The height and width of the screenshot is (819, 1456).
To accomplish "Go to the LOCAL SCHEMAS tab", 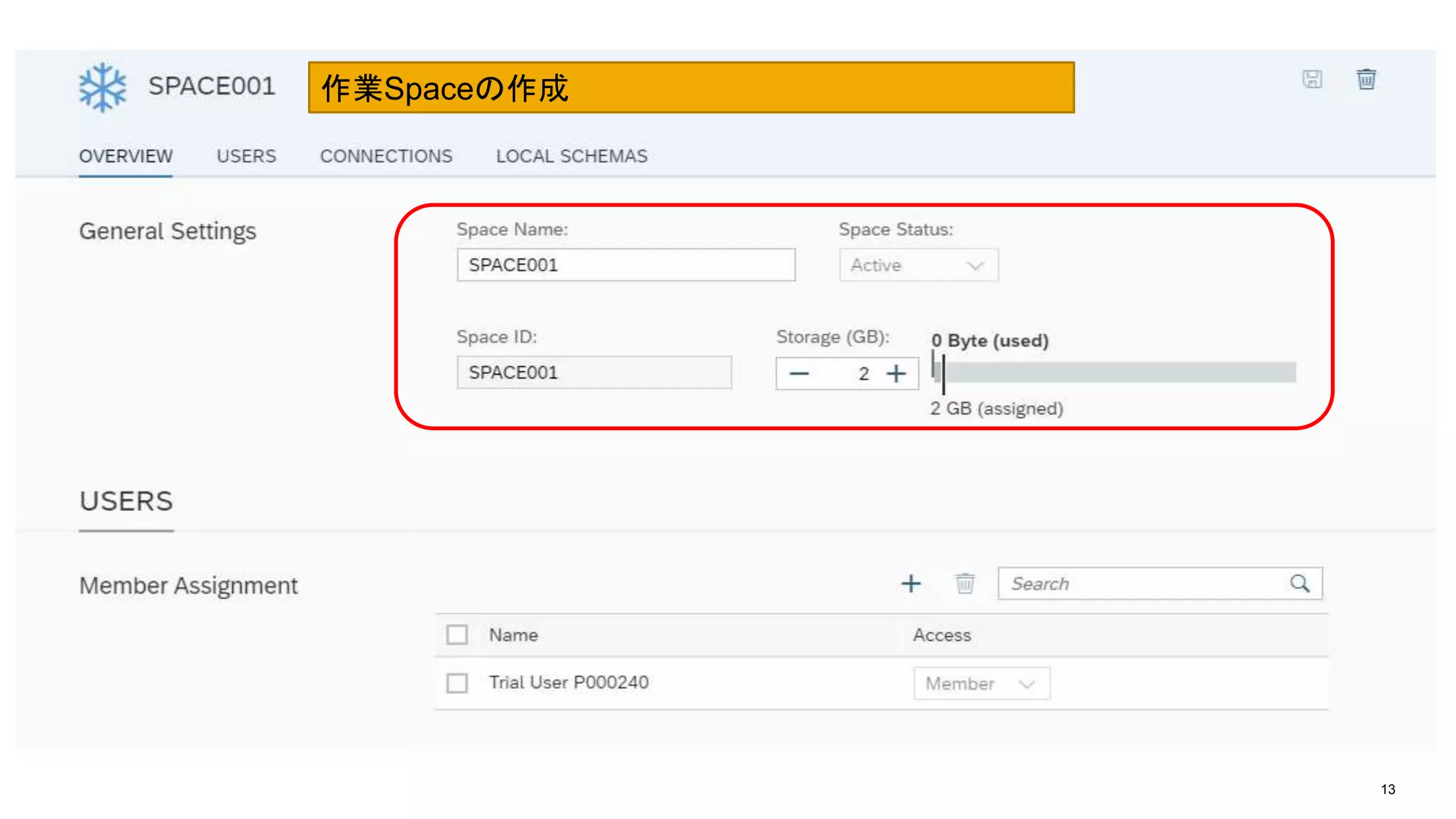I will (x=572, y=156).
